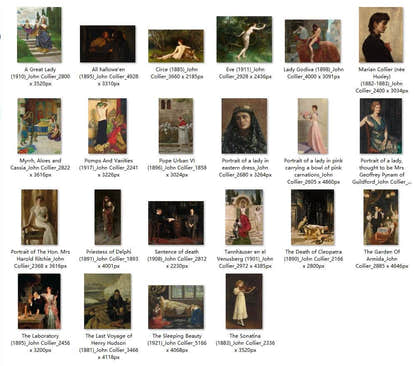
Task: Click the 'Sentence of death (1908)' file name
Action: click(177, 259)
